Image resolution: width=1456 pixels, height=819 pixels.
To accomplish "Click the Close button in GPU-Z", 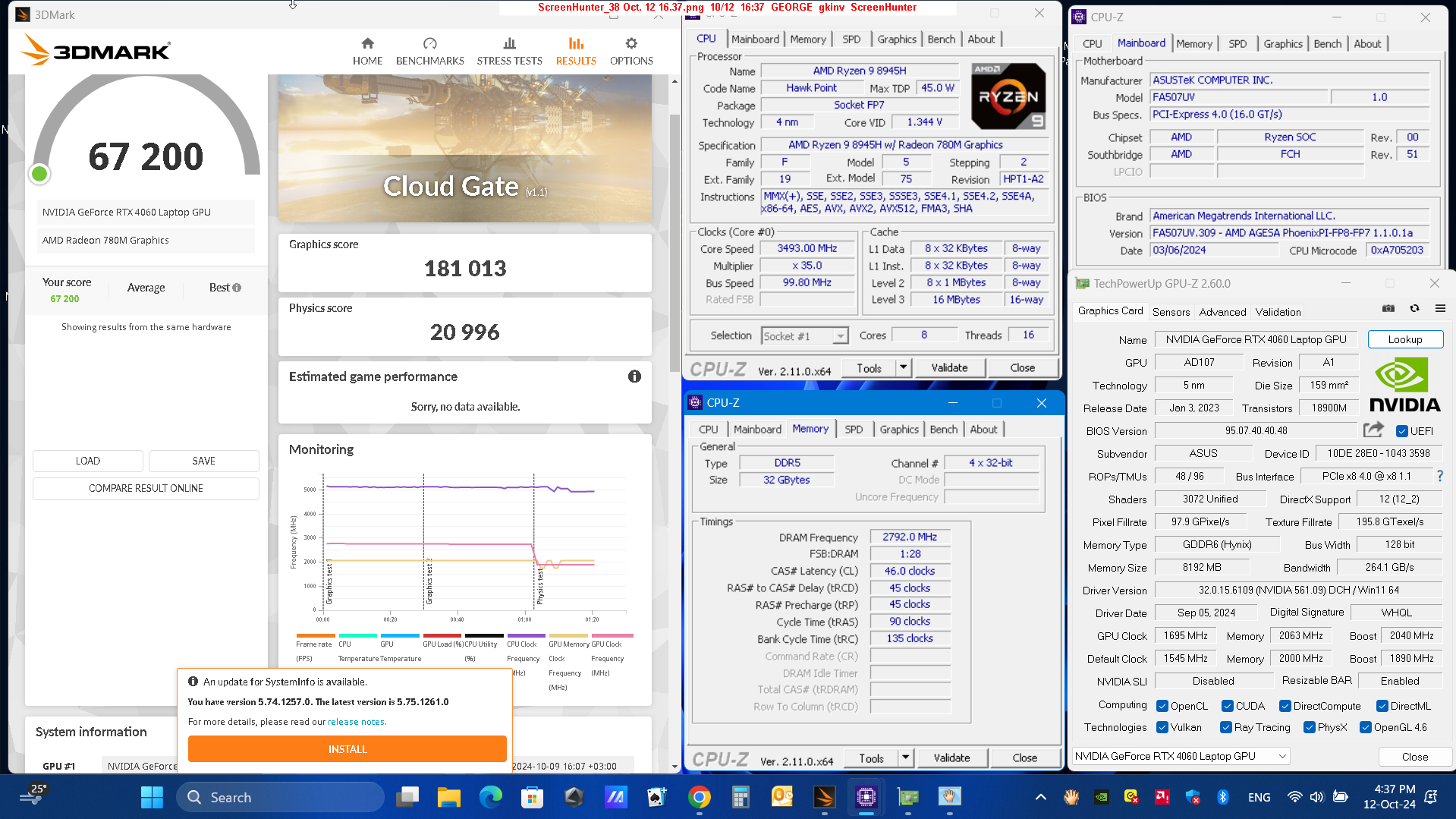I will (1414, 757).
